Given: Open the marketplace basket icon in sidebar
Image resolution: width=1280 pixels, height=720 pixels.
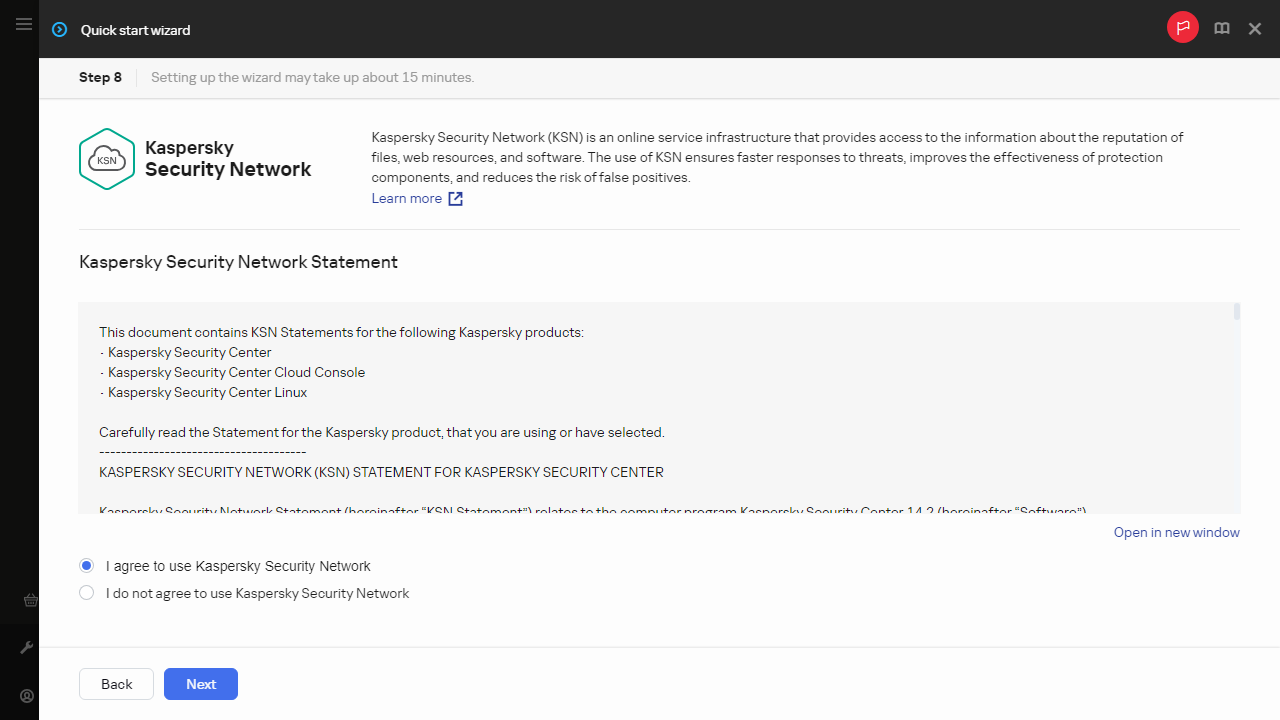Looking at the screenshot, I should pos(30,600).
